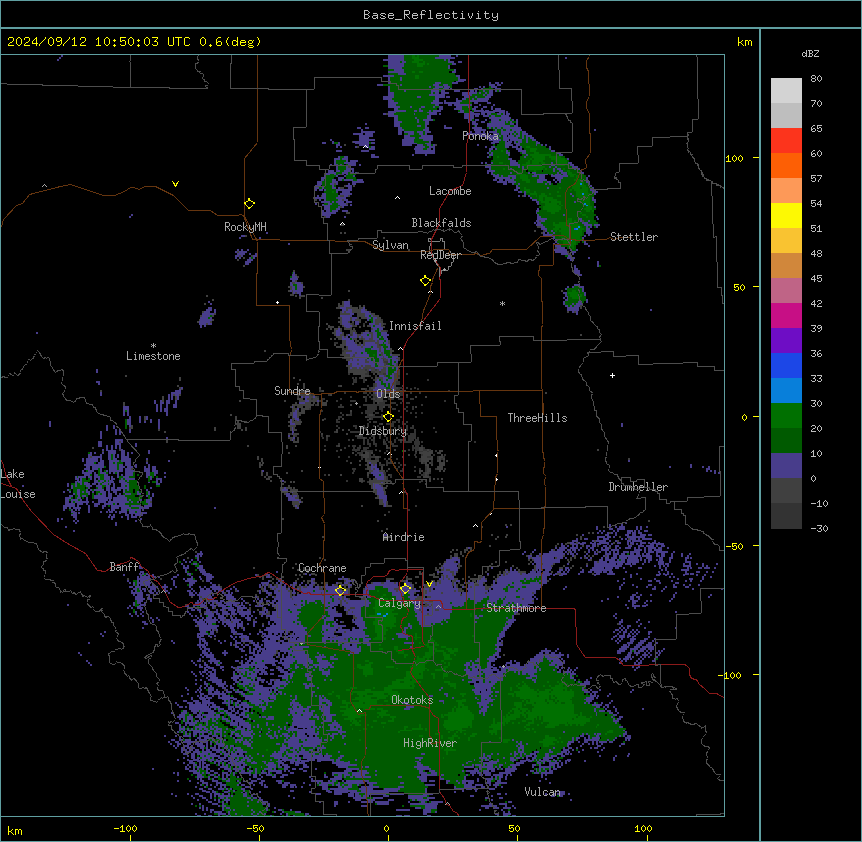Click the Olds label

(388, 394)
